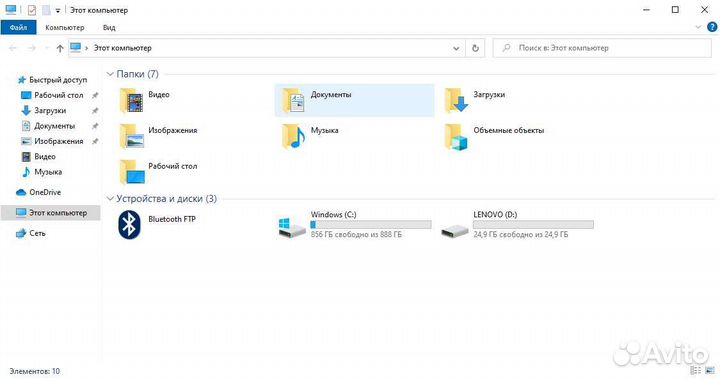Collapse the Устройства и диски (3) group
Image resolution: width=720 pixels, height=379 pixels.
coord(110,198)
